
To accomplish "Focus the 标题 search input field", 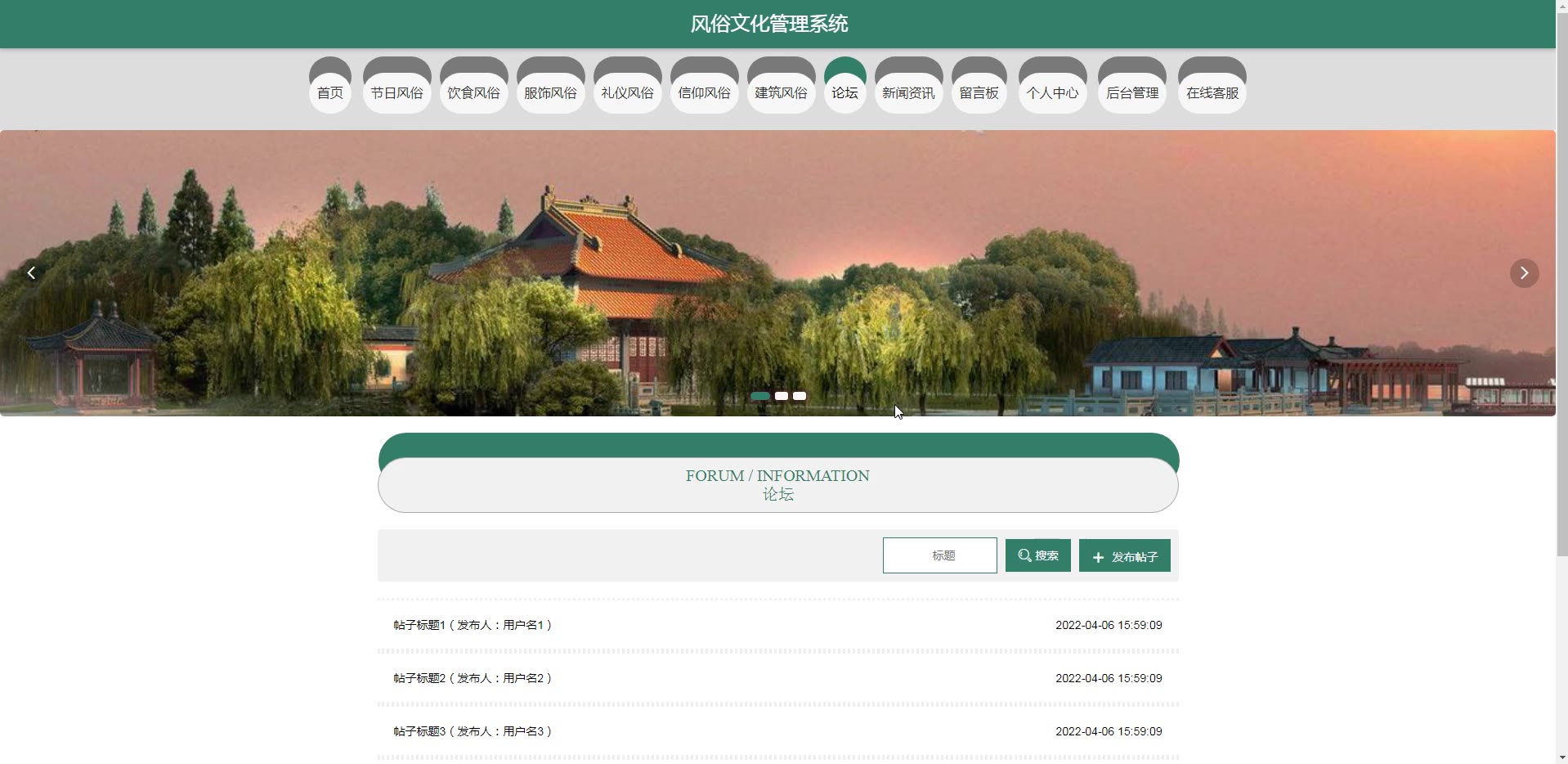I will 940,555.
